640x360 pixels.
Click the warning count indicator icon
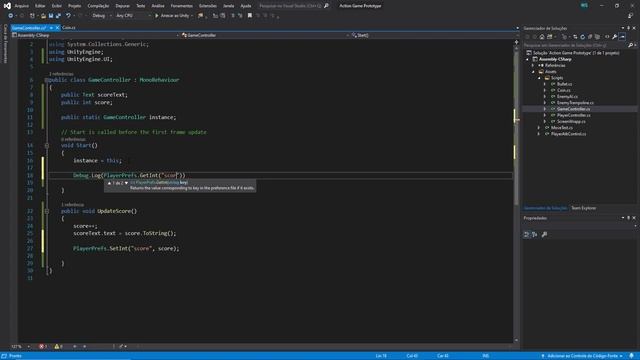tap(57, 347)
